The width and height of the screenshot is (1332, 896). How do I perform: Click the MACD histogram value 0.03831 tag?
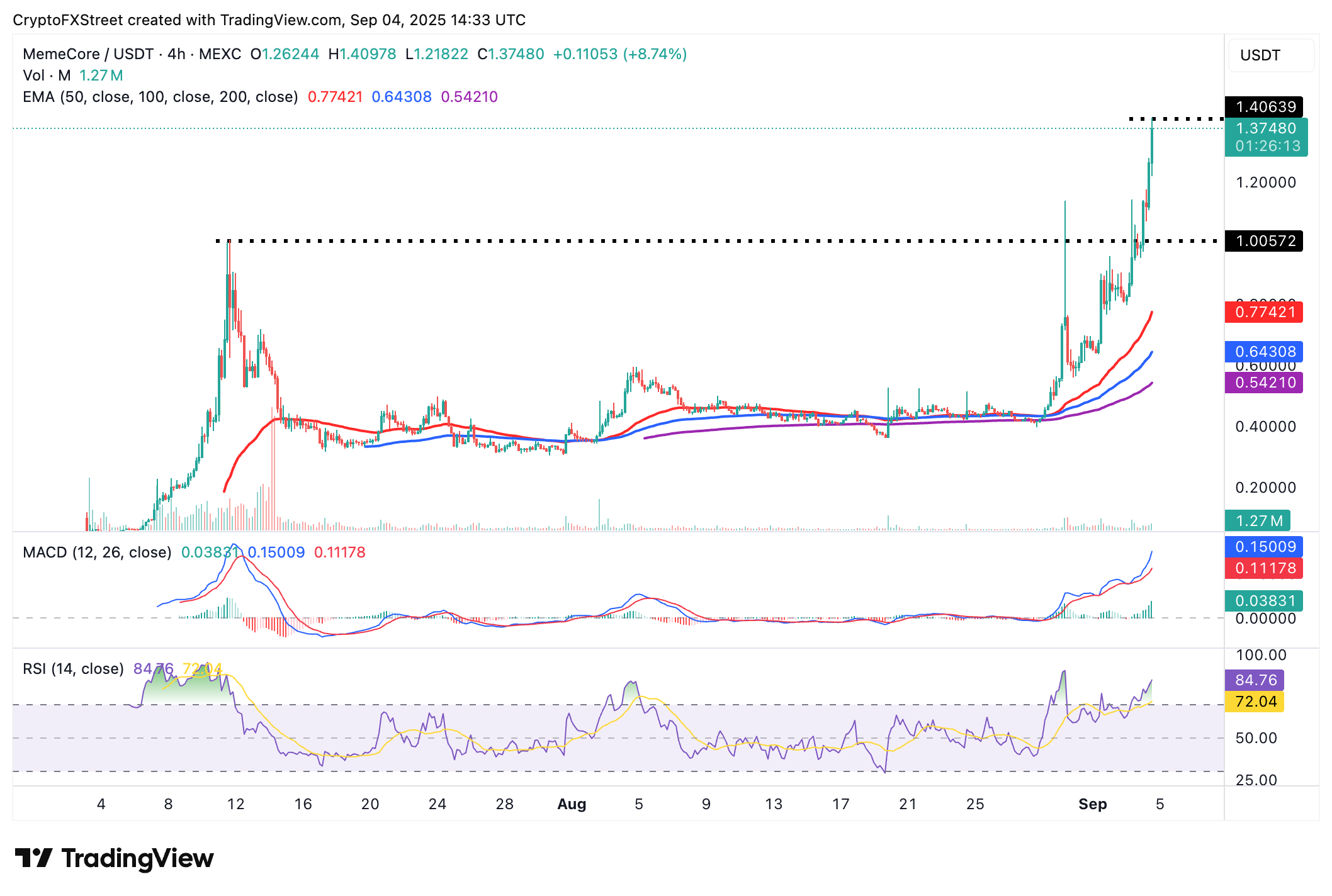[x=1263, y=601]
